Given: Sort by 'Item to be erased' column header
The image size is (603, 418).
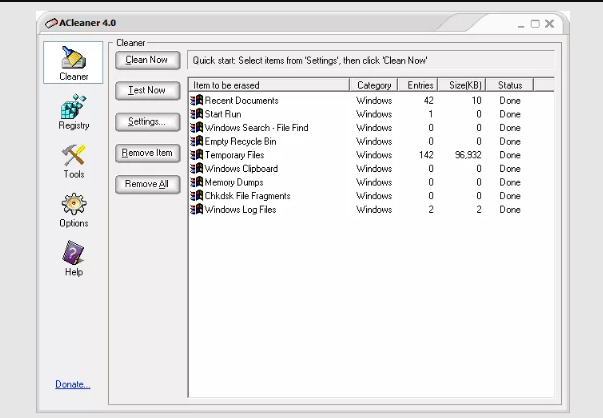Looking at the screenshot, I should coord(269,85).
